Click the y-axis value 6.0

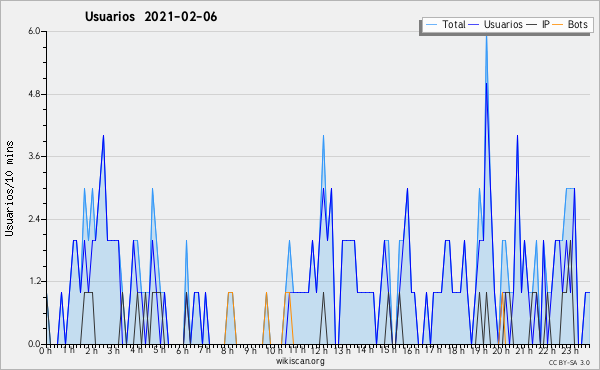pos(34,31)
